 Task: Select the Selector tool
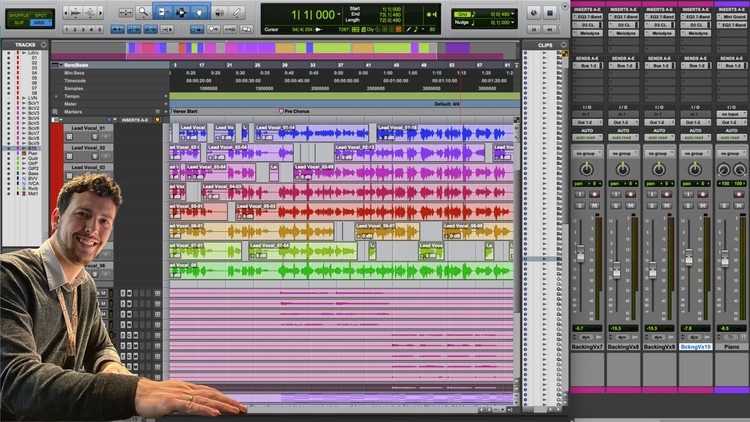(x=181, y=12)
